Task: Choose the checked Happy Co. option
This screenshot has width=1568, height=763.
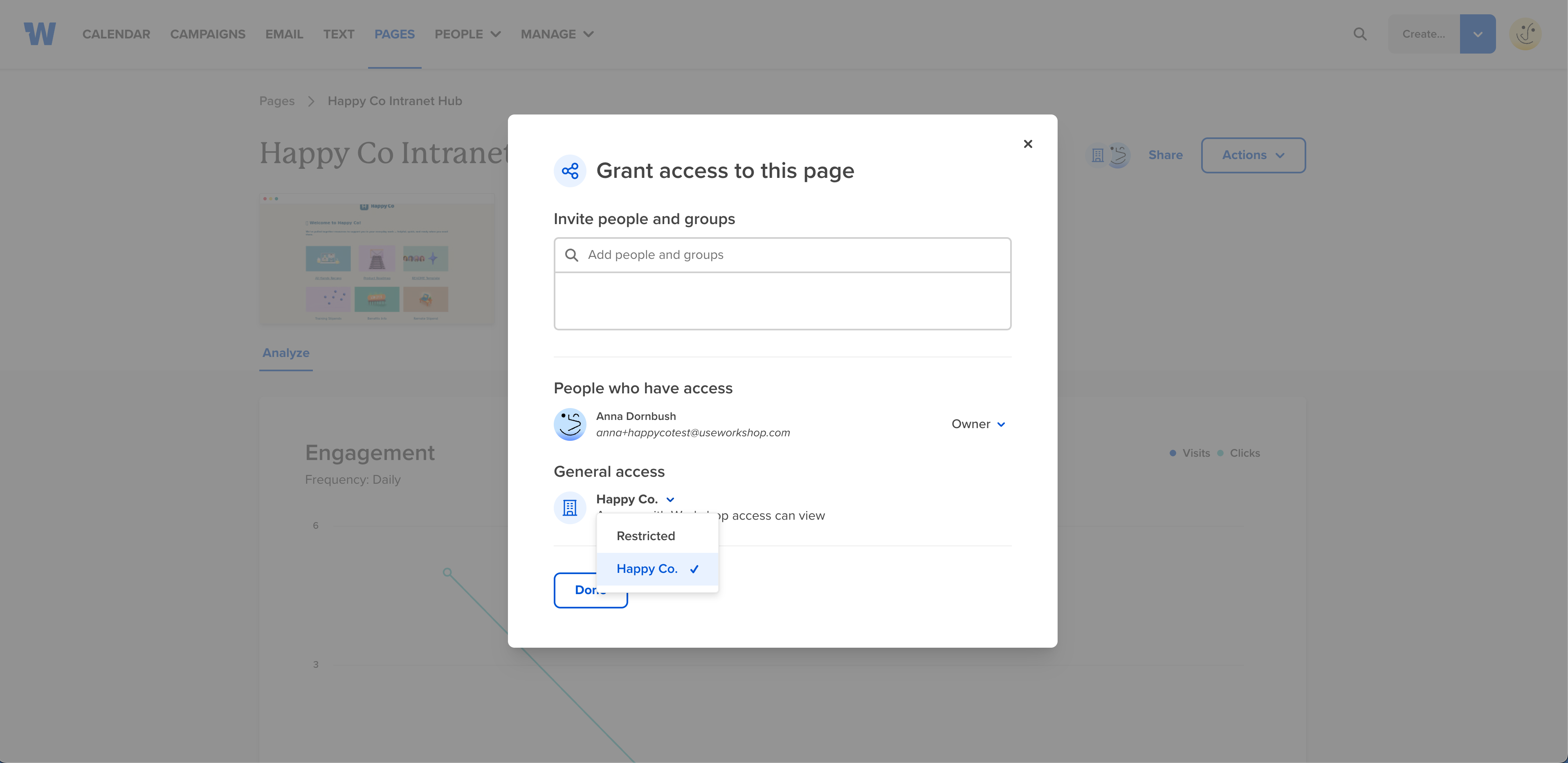Action: tap(657, 569)
